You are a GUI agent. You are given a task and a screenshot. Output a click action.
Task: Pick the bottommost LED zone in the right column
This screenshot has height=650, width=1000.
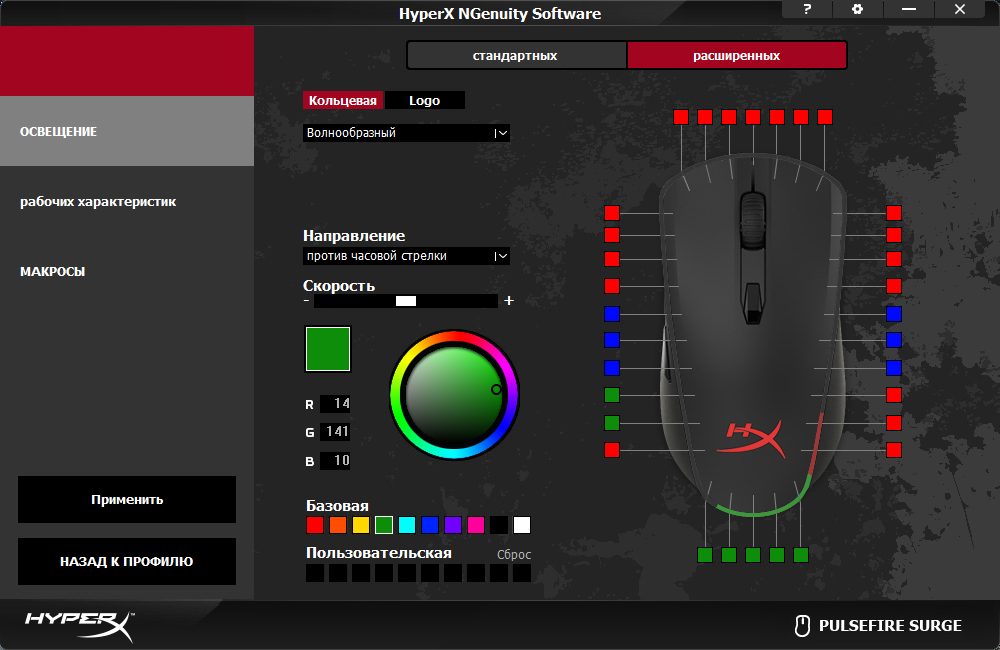coord(893,450)
